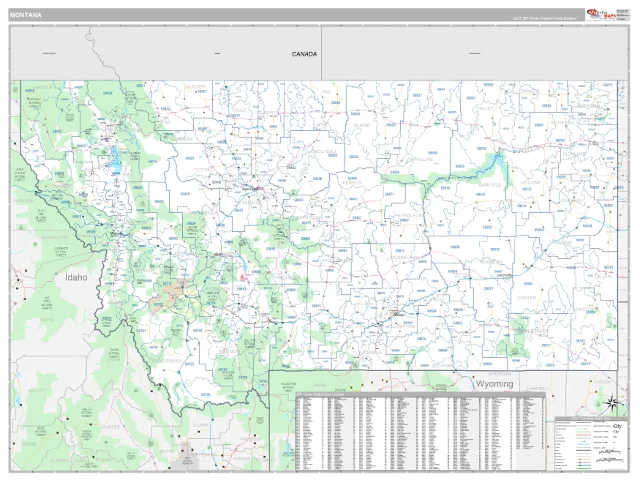This screenshot has height=480, width=640.
Task: Click the FERGUS county label
Action: (353, 182)
